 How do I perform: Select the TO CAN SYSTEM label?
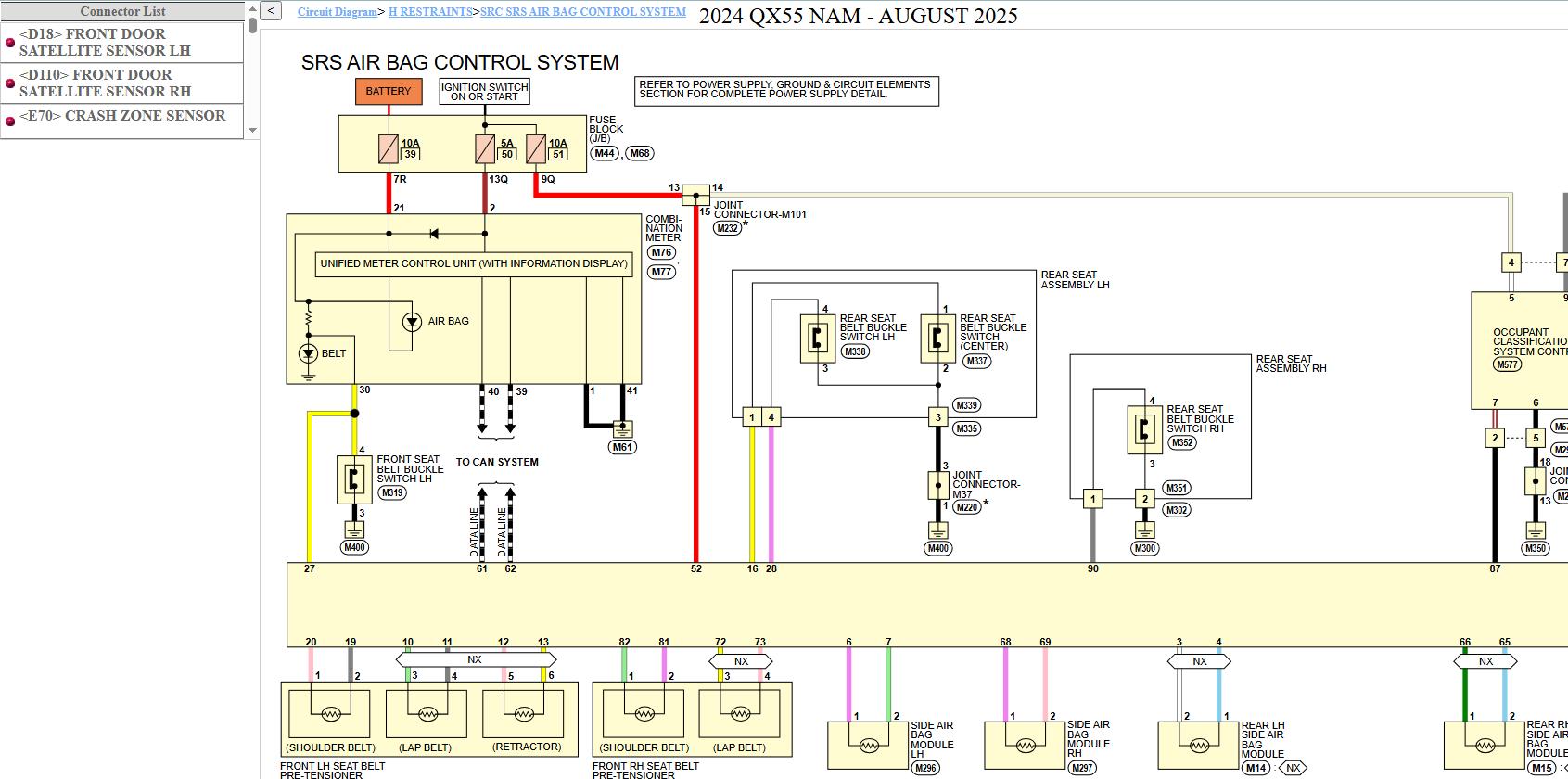pyautogui.click(x=497, y=462)
